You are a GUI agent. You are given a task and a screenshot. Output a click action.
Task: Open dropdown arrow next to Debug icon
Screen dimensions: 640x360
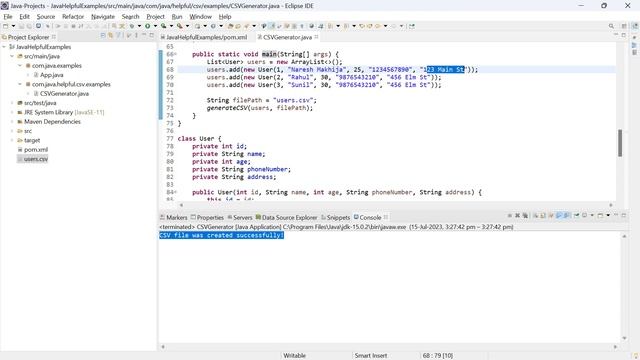[140, 26]
